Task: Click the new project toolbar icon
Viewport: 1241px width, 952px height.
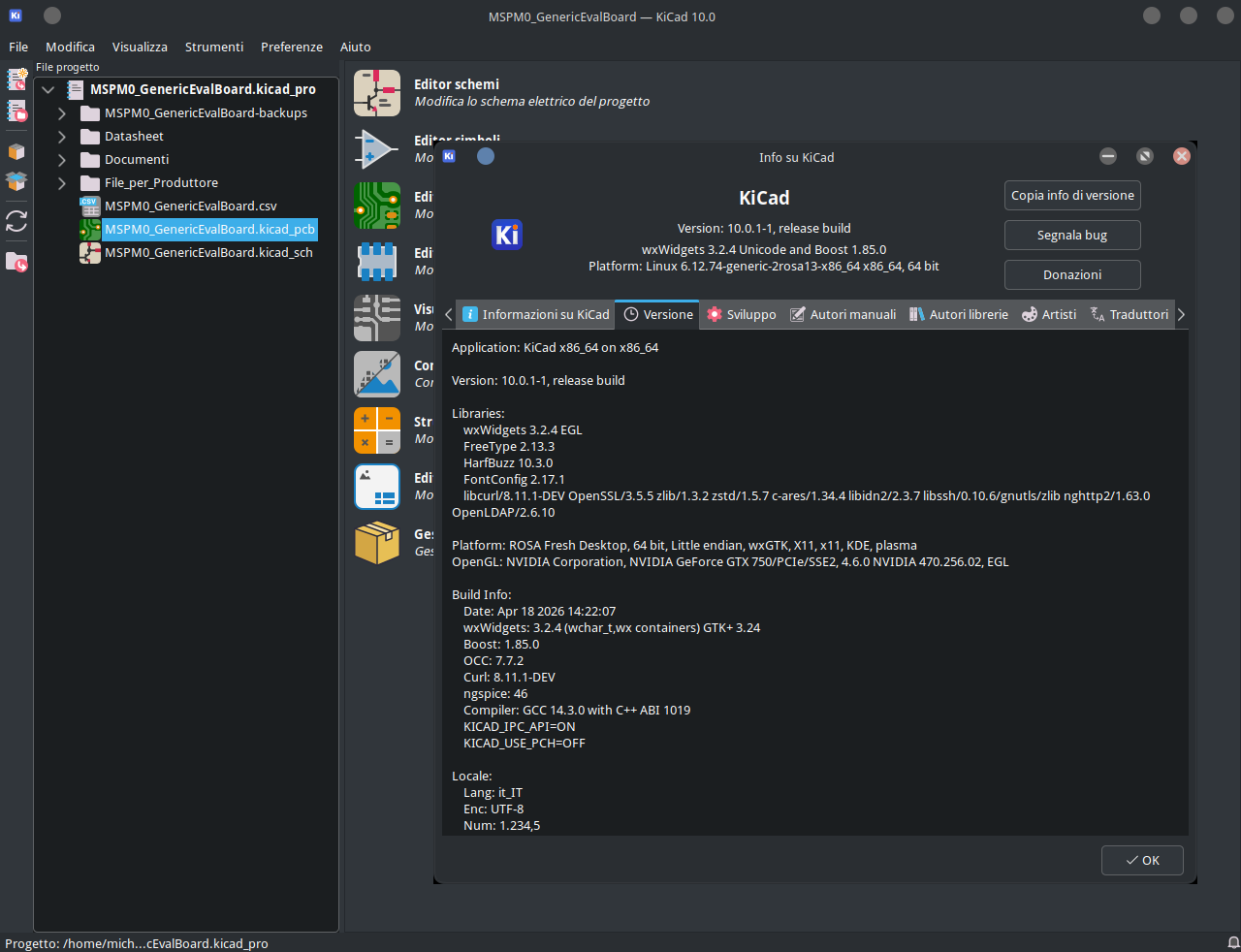Action: tap(16, 79)
